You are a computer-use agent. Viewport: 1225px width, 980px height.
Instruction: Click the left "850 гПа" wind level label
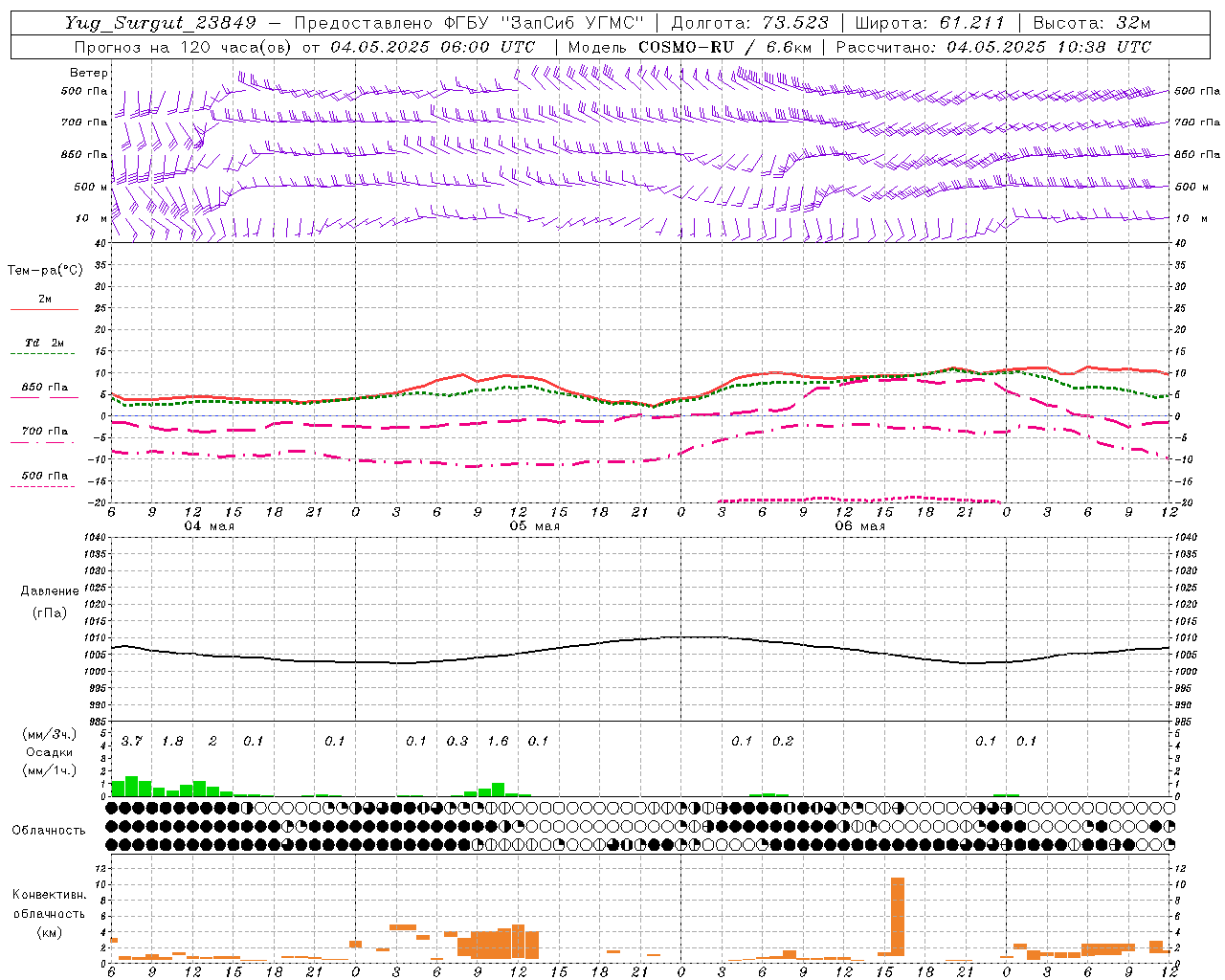(84, 154)
